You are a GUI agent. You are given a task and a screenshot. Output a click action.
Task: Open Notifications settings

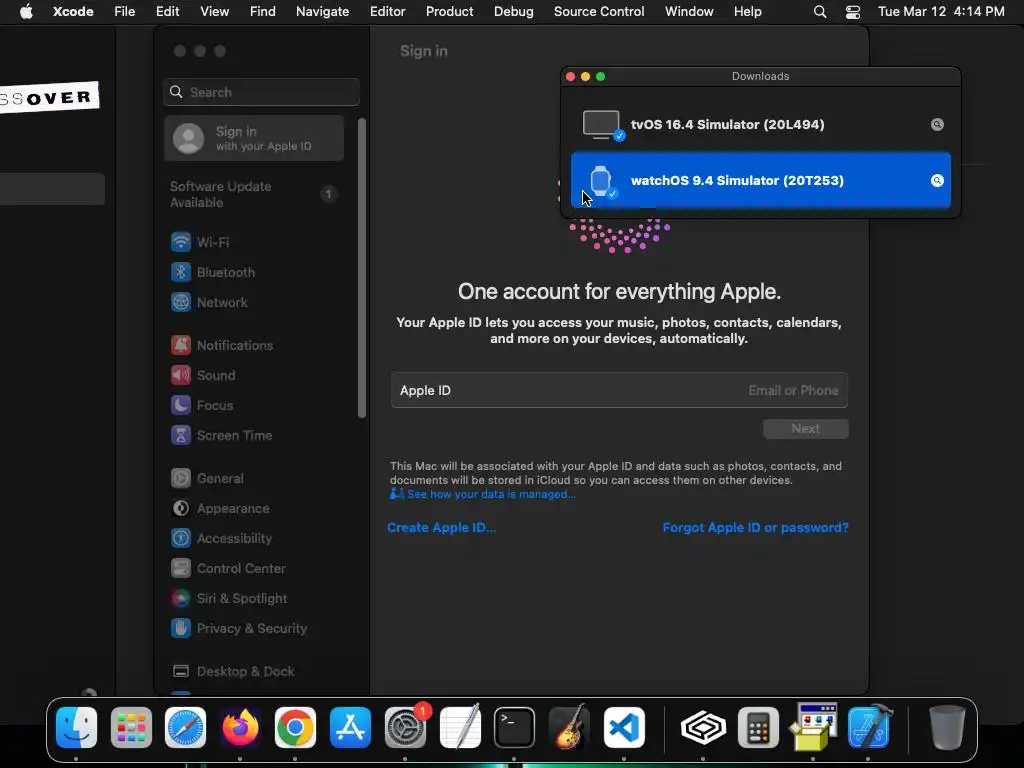coord(222,345)
